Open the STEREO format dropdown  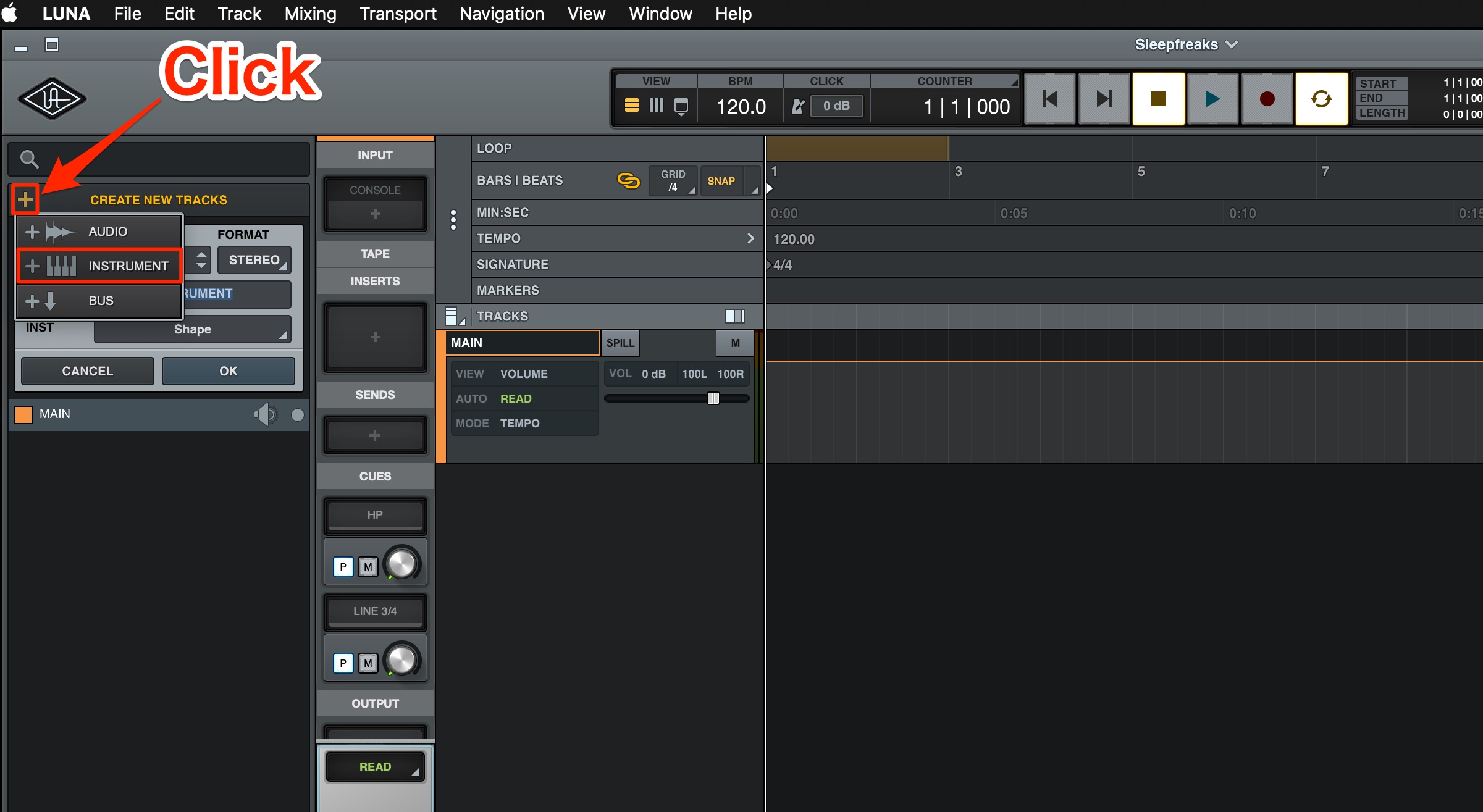click(x=254, y=260)
